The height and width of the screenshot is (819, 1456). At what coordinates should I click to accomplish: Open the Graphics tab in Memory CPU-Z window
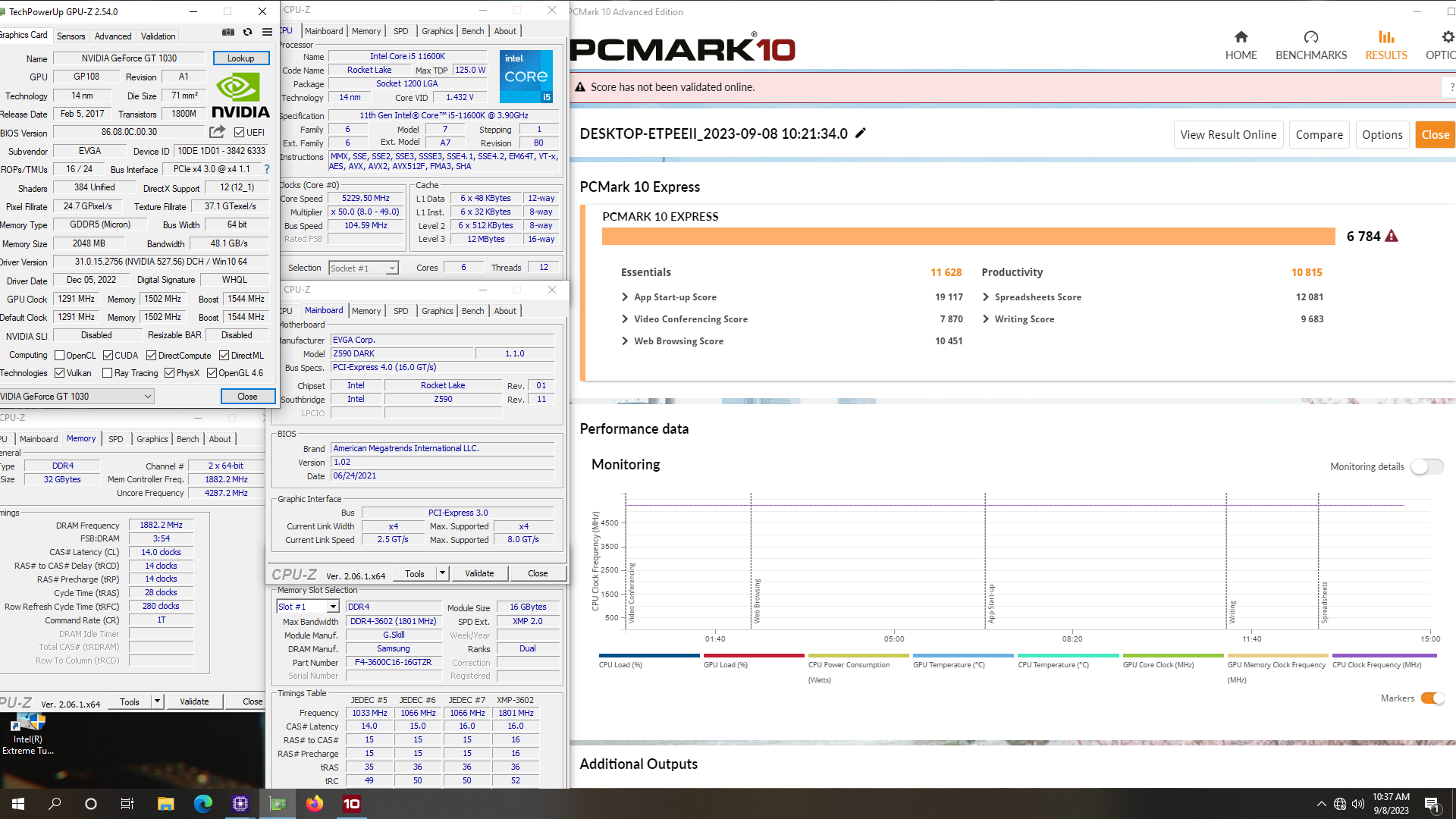(152, 439)
